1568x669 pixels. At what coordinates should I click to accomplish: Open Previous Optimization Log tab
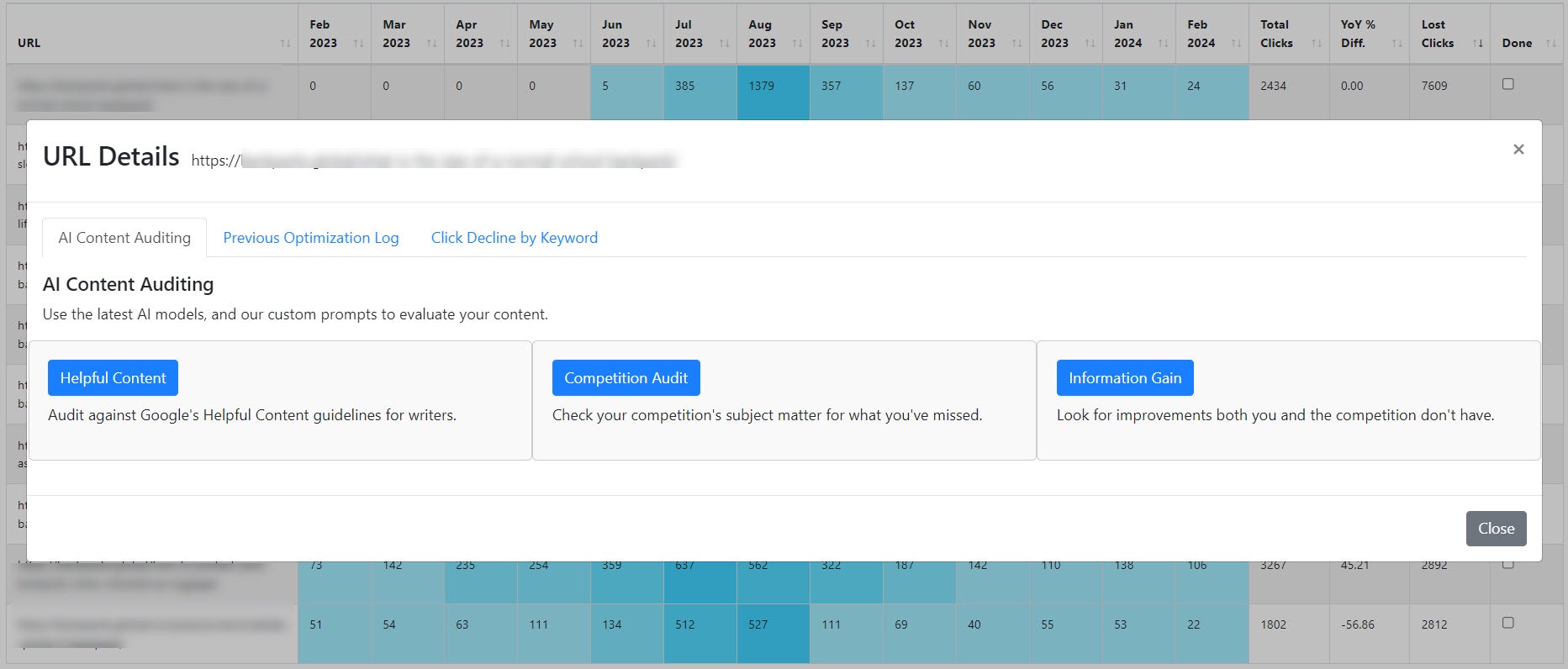point(311,238)
